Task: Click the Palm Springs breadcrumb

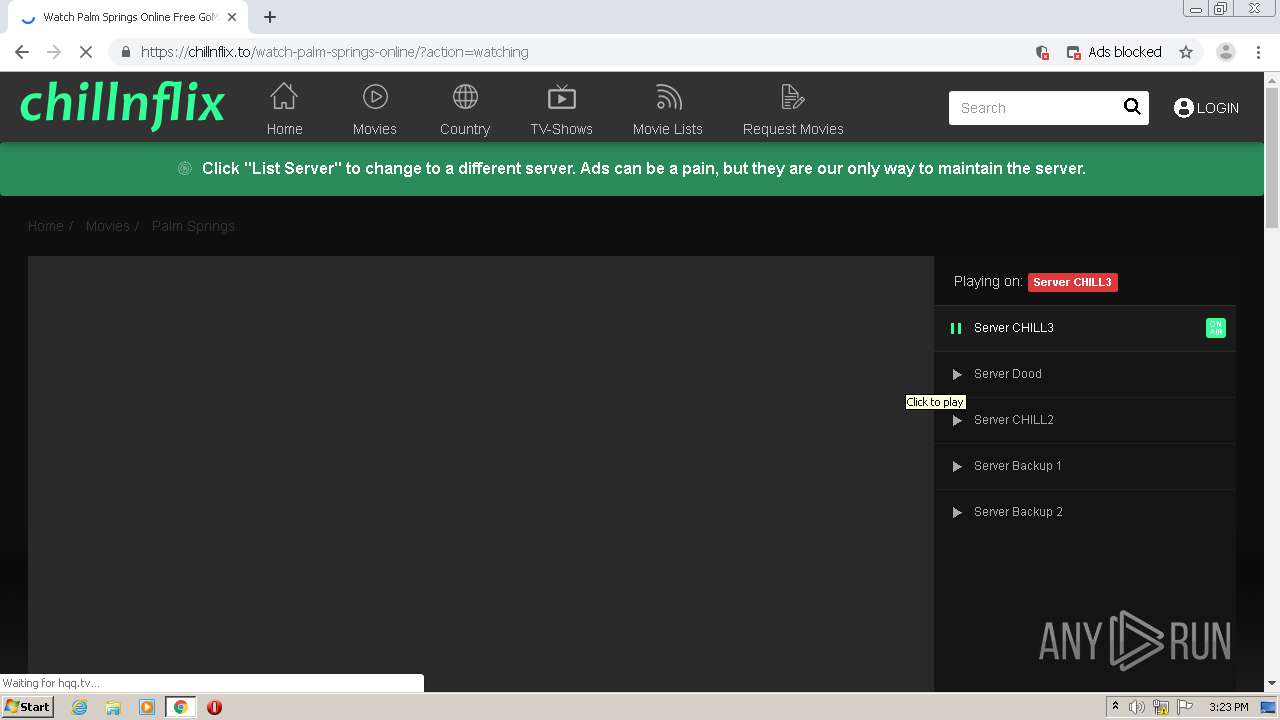Action: pyautogui.click(x=193, y=226)
